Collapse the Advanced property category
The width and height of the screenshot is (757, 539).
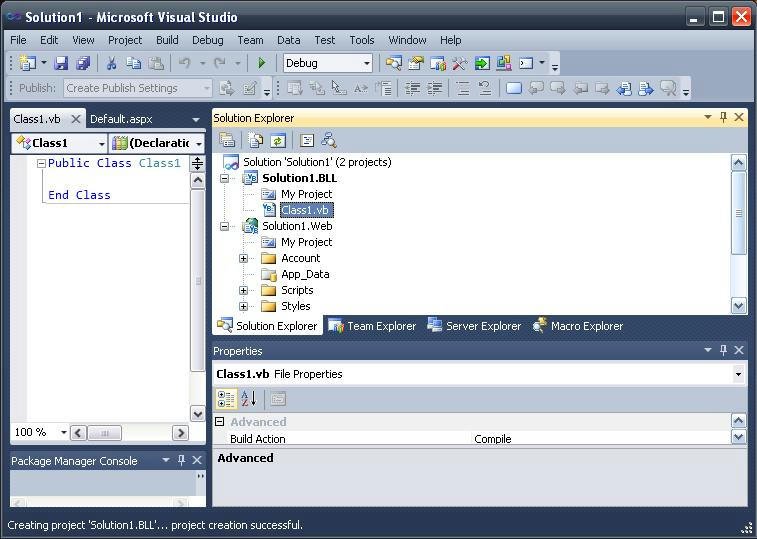tap(220, 422)
